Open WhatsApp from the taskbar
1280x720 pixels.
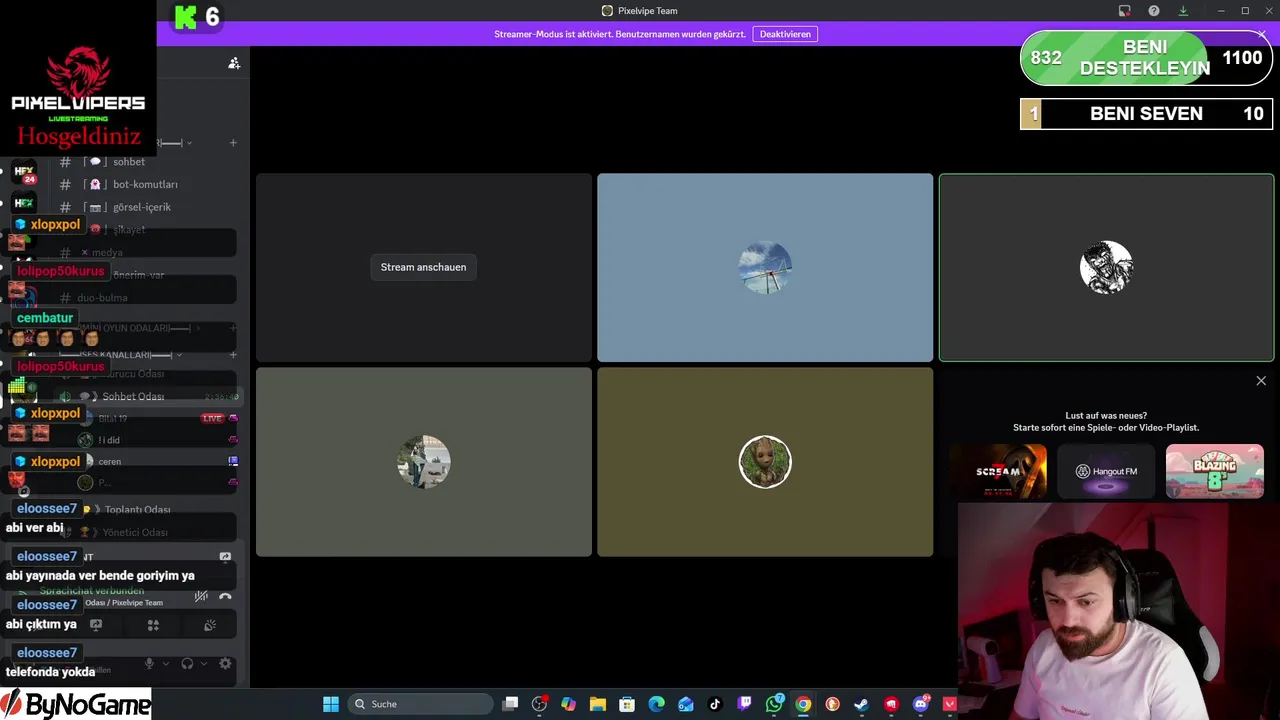click(x=774, y=704)
